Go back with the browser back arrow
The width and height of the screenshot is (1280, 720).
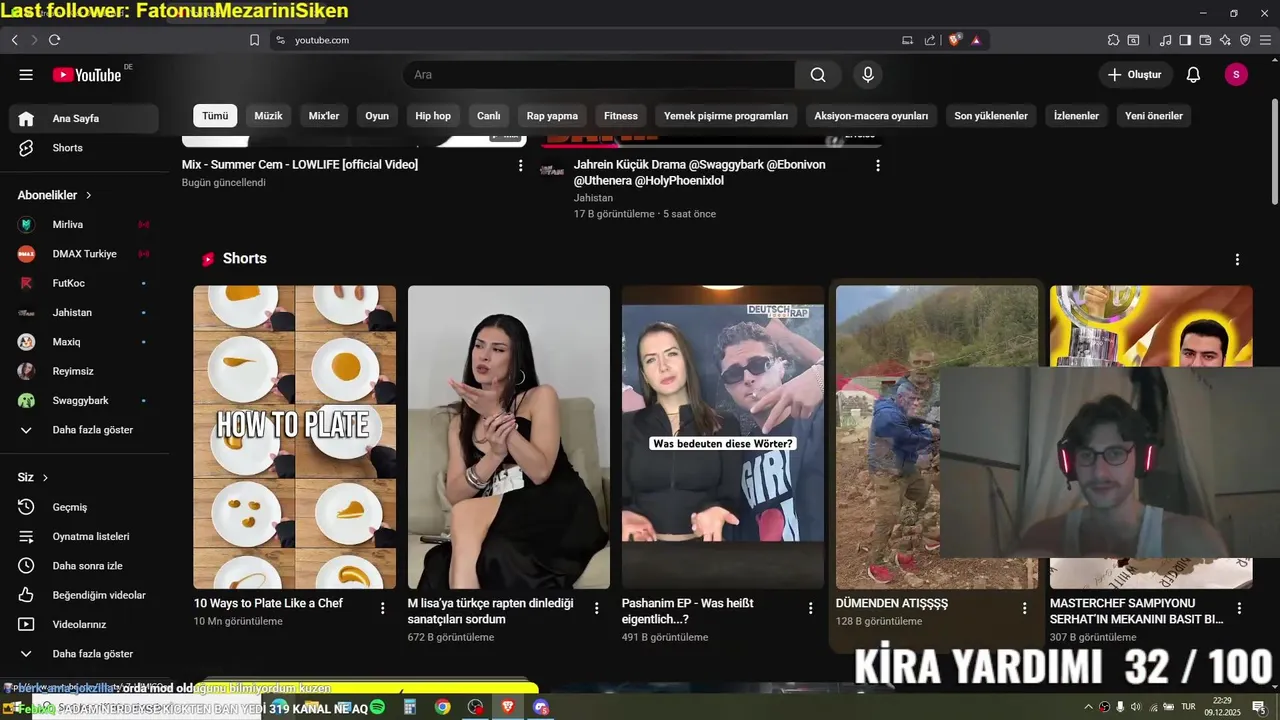[15, 40]
